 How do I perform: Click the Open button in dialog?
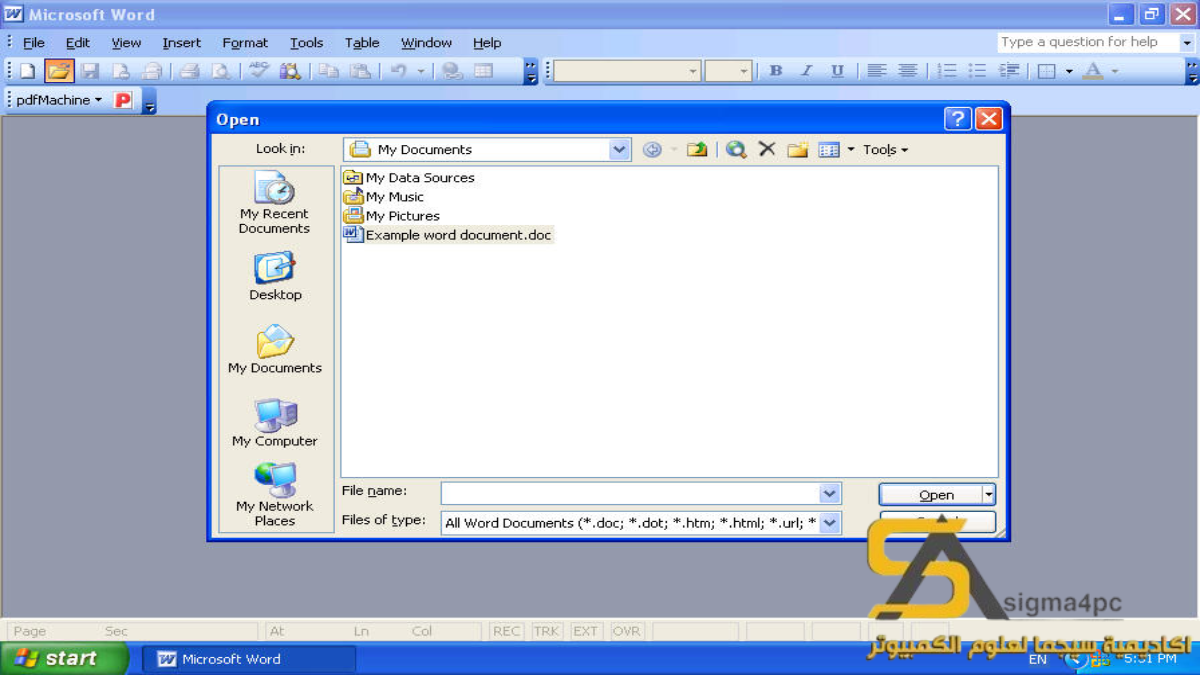930,494
